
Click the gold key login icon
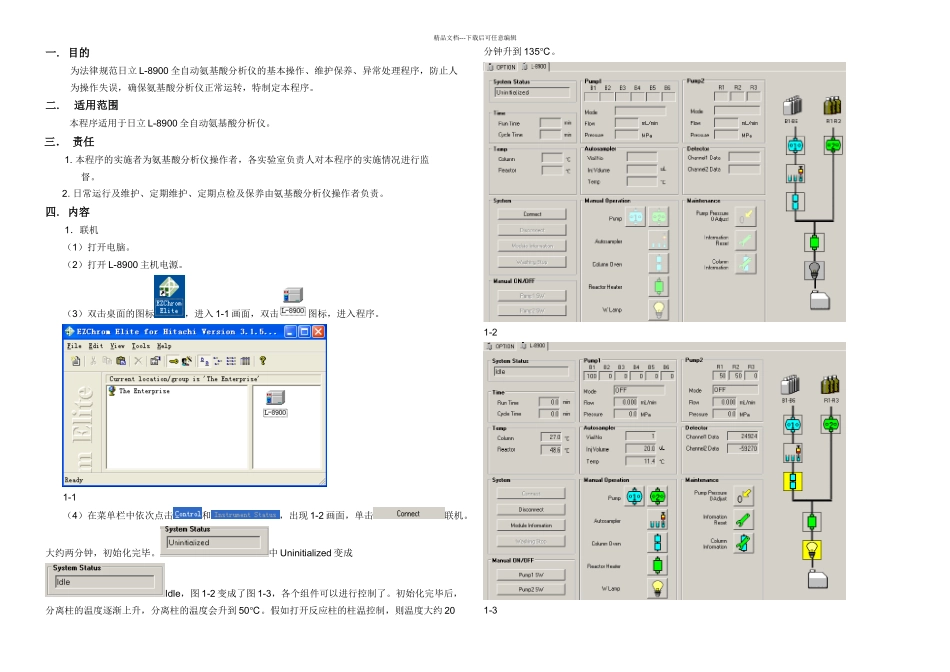click(173, 361)
